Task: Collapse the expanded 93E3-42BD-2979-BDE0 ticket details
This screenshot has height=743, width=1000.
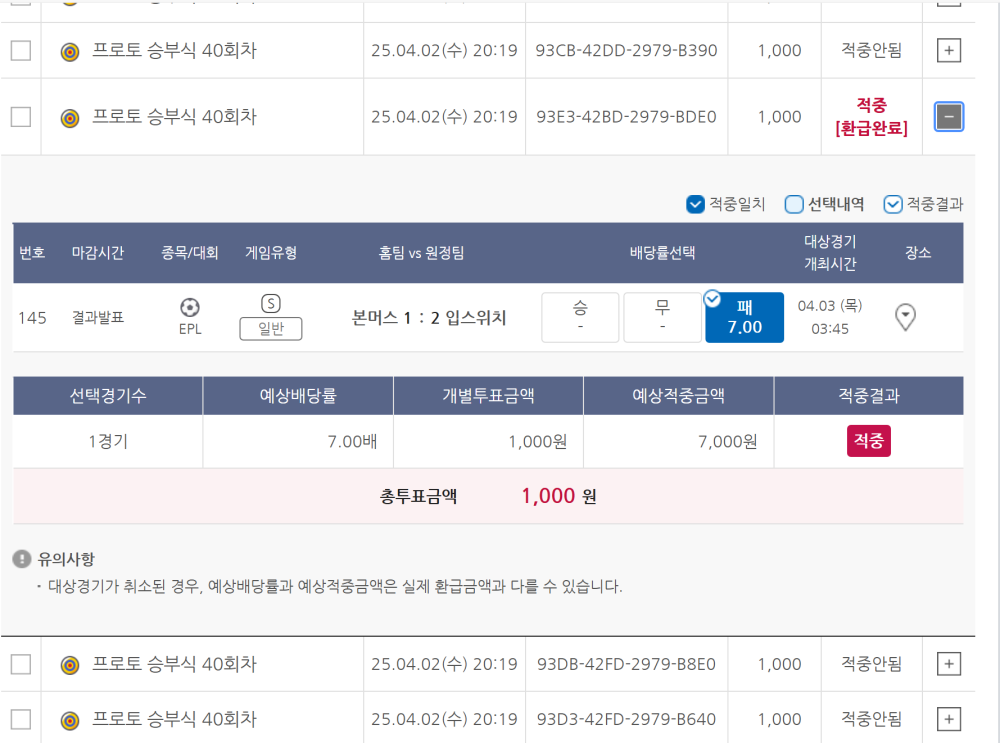Action: (949, 117)
